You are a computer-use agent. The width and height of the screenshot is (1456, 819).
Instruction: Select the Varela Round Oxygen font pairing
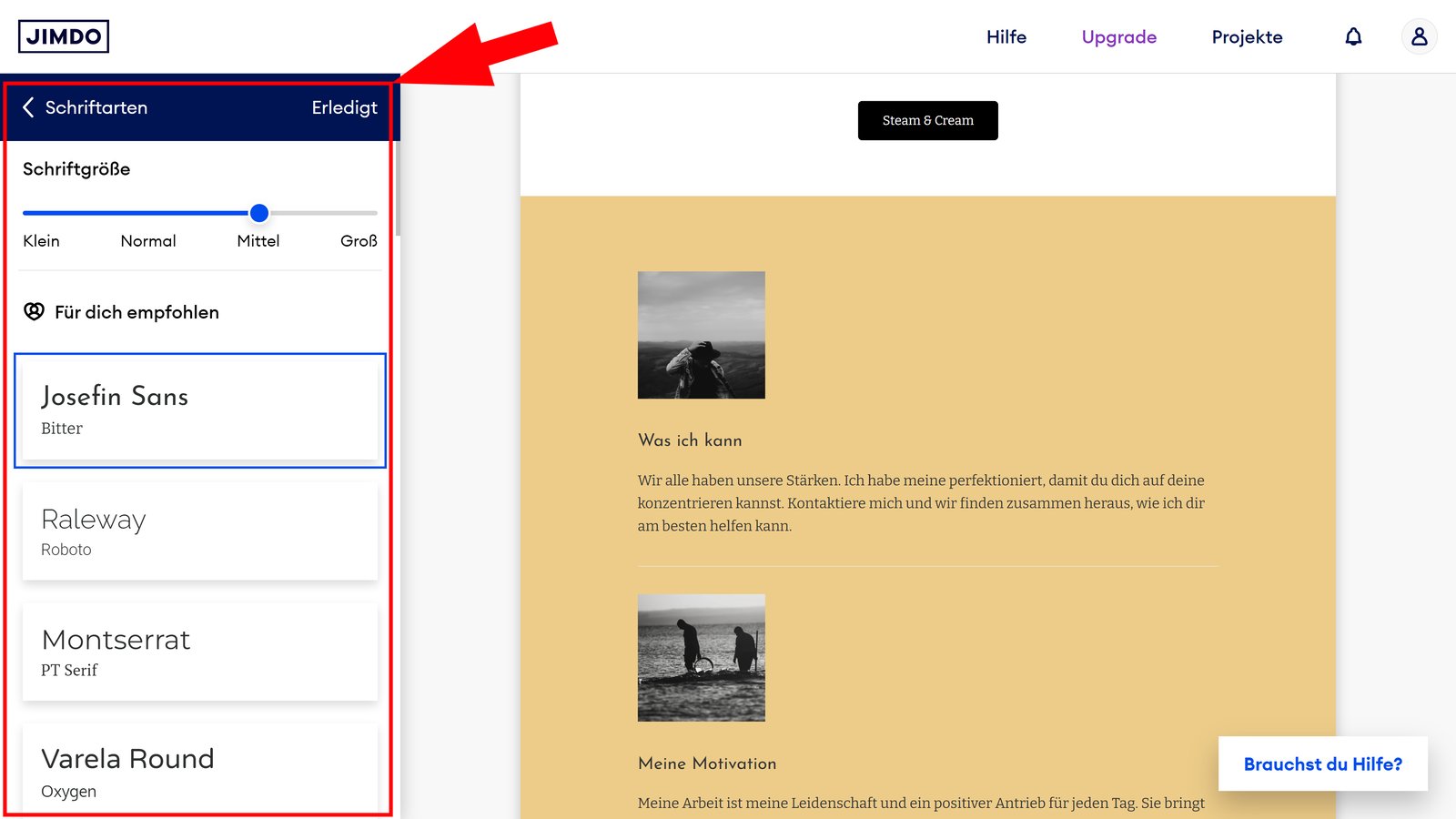[x=199, y=770]
